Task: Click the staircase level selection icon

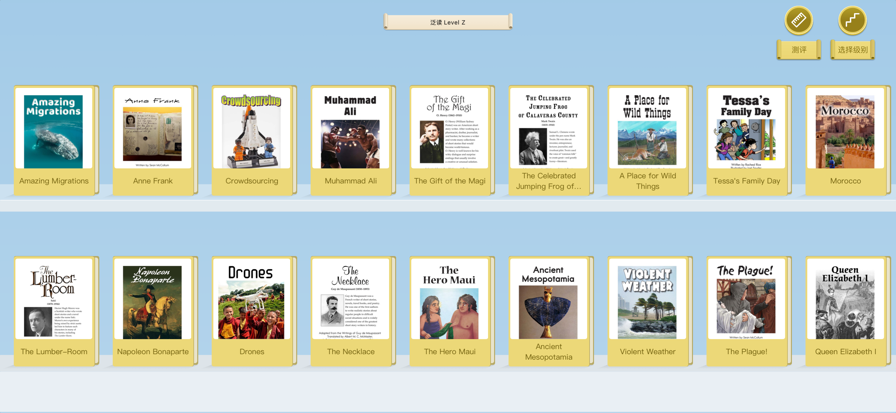Action: click(852, 21)
